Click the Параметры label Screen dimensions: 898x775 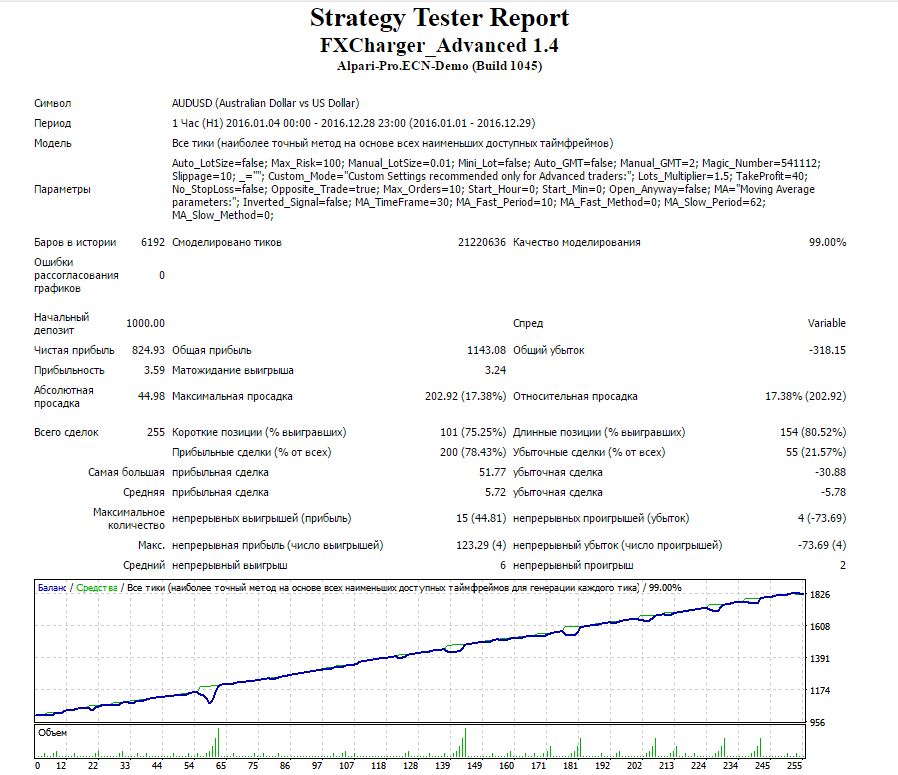coord(62,189)
